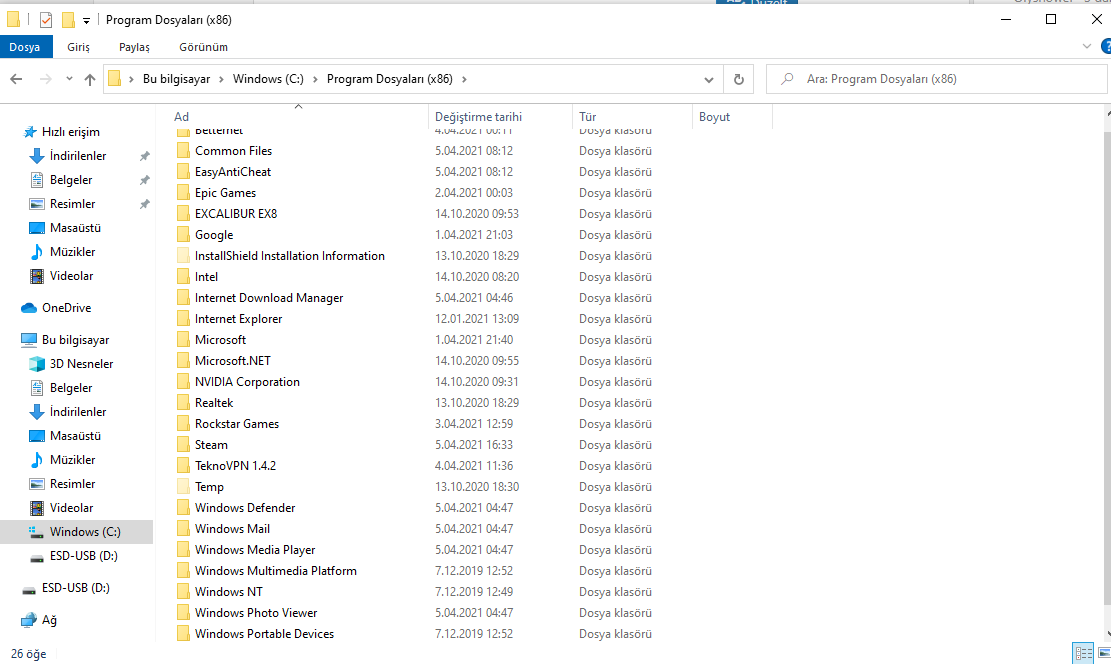
Task: Select Hızlı erişim in the navigation pane
Action: click(70, 132)
